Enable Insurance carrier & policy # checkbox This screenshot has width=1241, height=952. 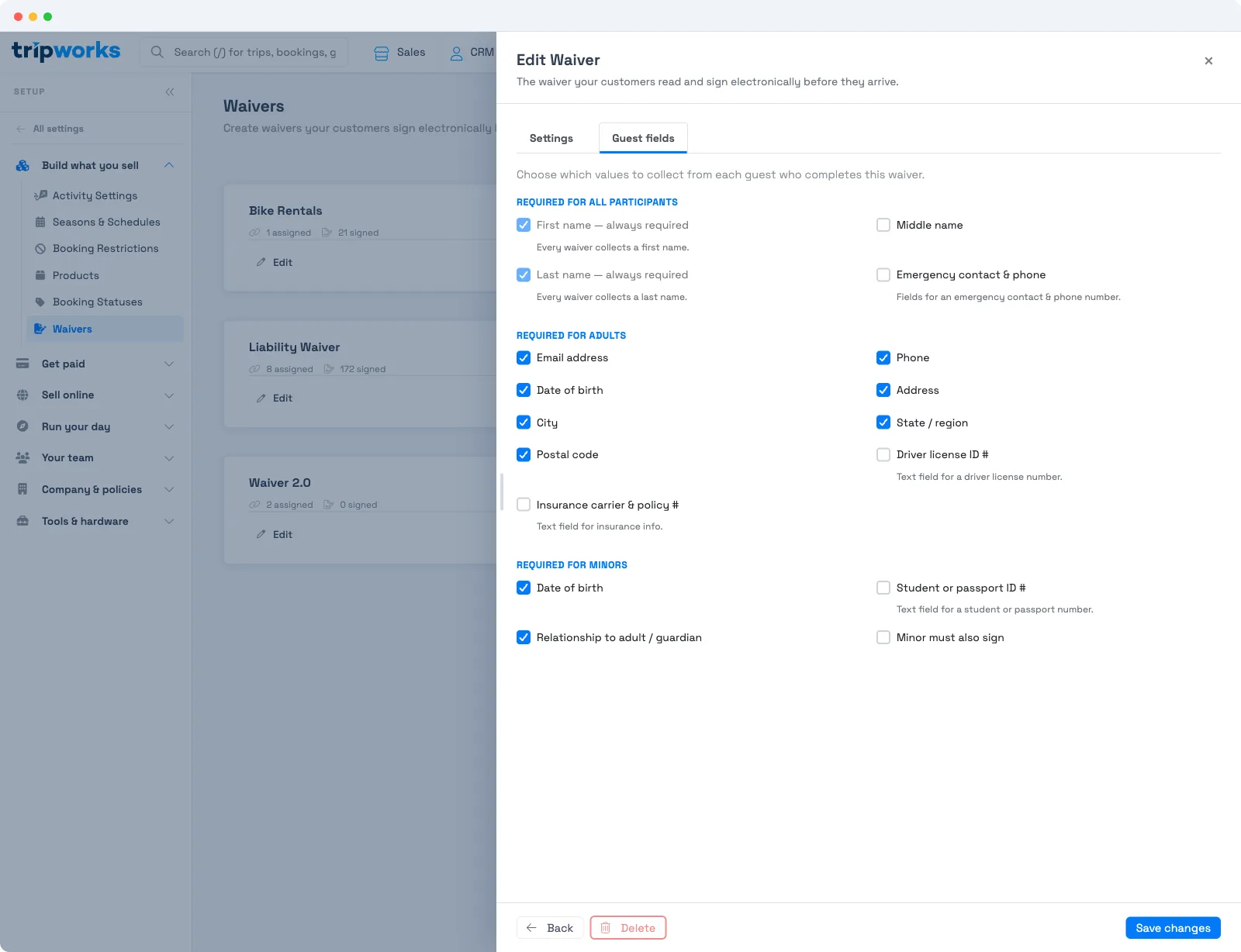tap(524, 505)
